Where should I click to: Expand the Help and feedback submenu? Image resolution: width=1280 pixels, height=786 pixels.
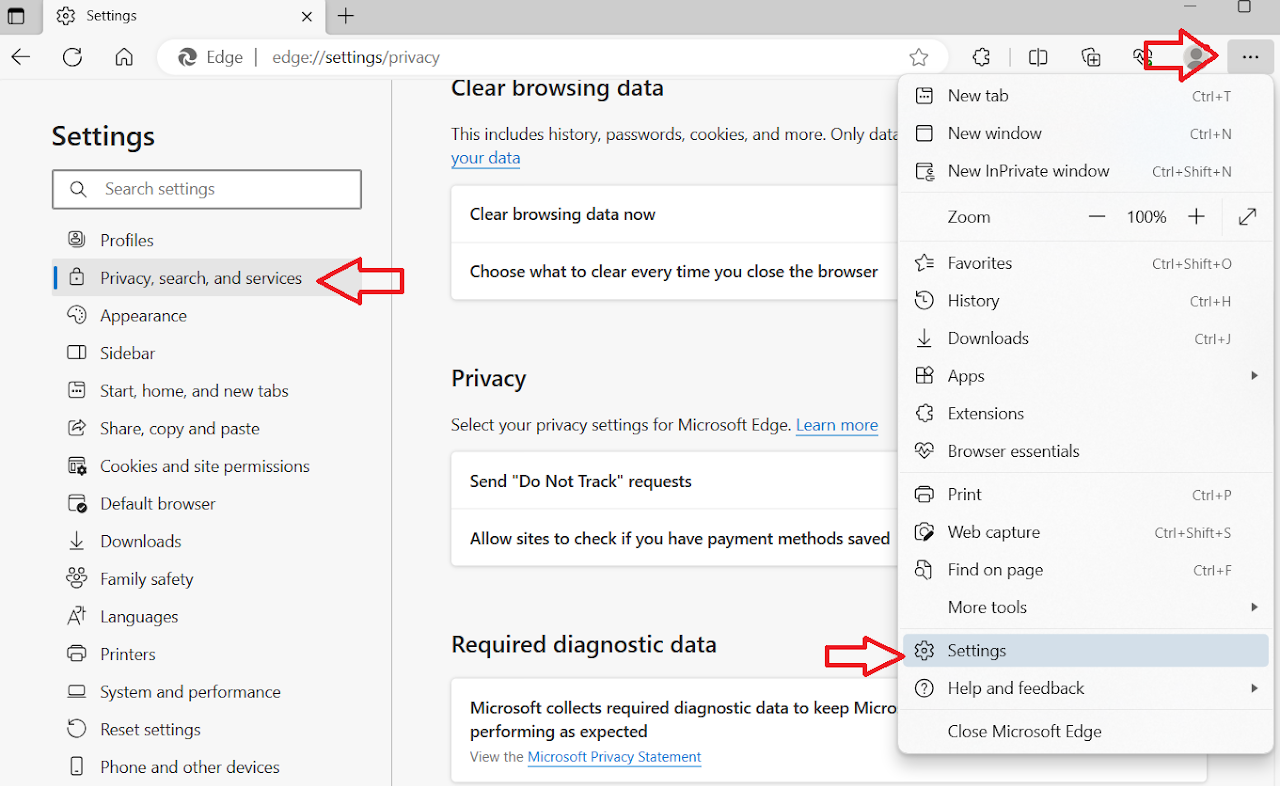click(x=1255, y=688)
